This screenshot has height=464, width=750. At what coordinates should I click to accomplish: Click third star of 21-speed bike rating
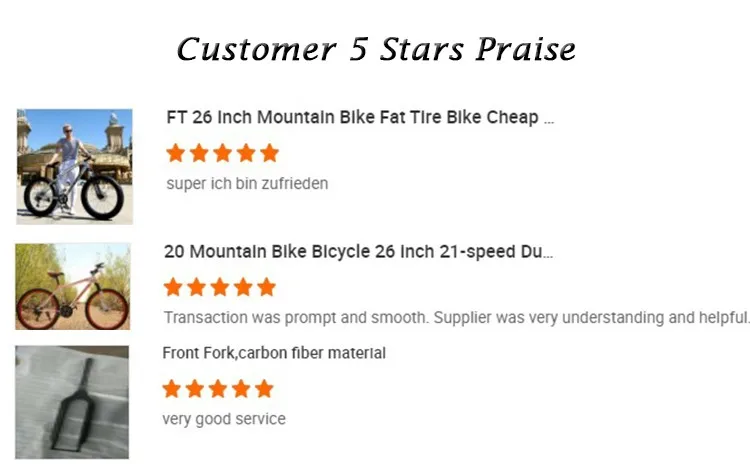point(220,287)
